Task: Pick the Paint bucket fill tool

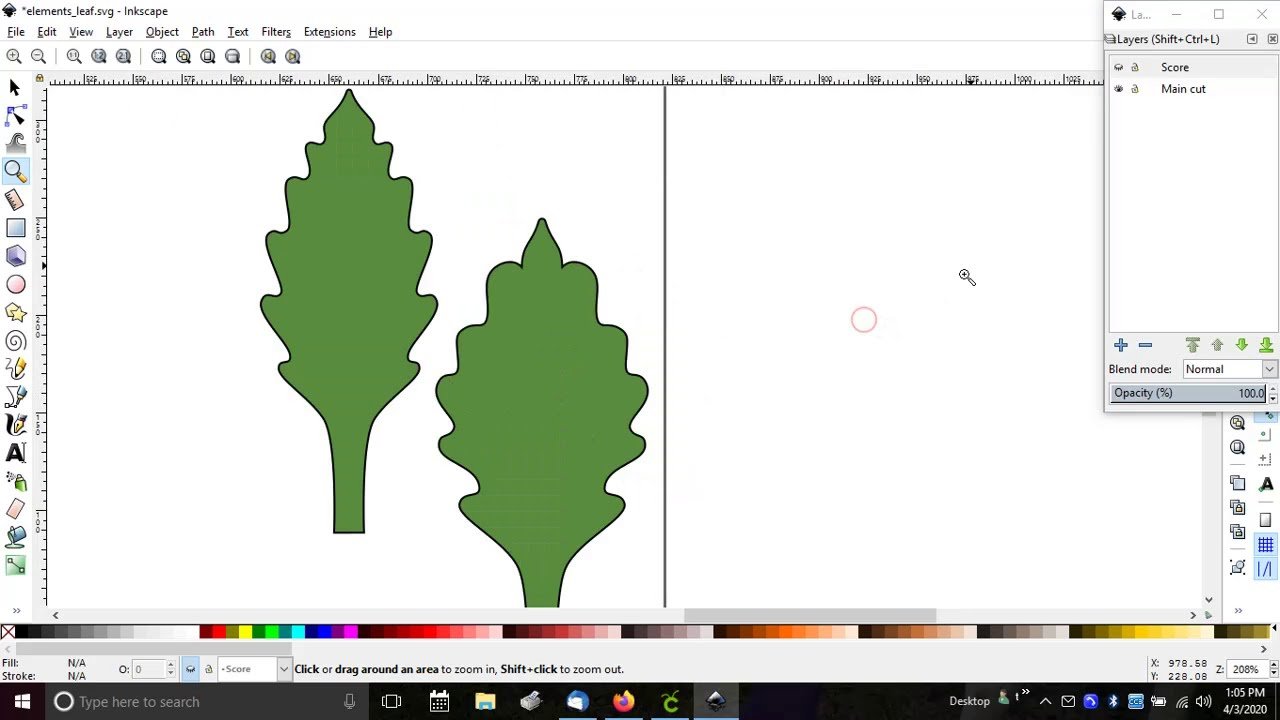Action: [x=15, y=537]
